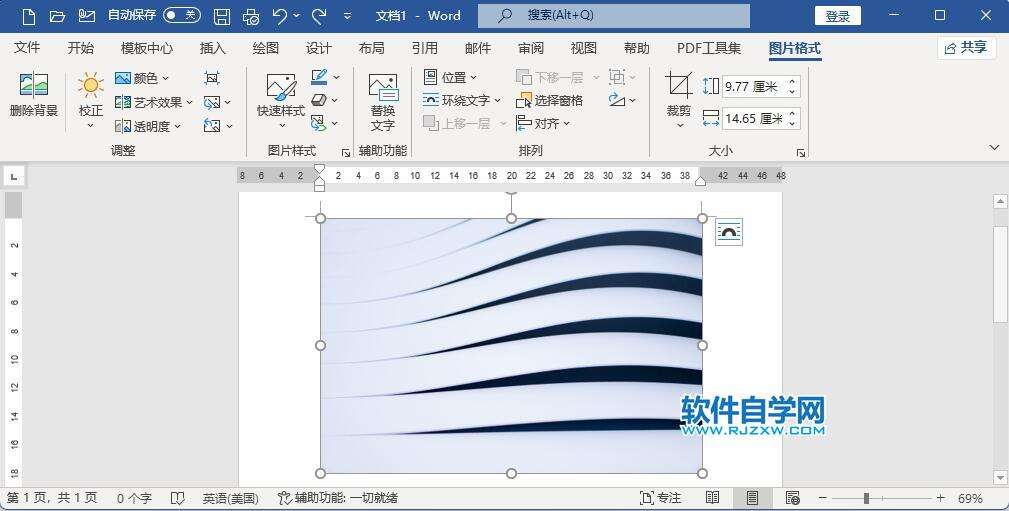The width and height of the screenshot is (1009, 511).
Task: Click the Undo arrow icon
Action: point(279,16)
